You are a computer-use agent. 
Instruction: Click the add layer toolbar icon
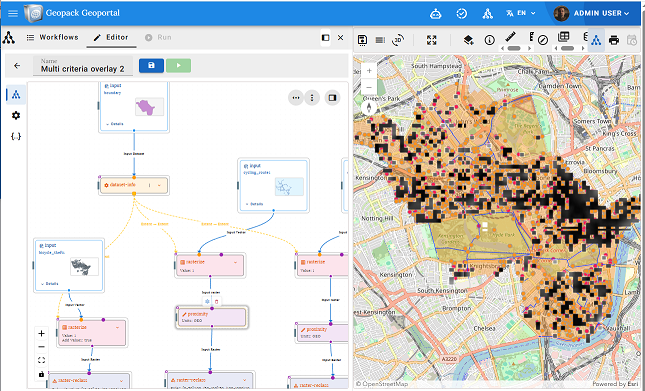[468, 40]
